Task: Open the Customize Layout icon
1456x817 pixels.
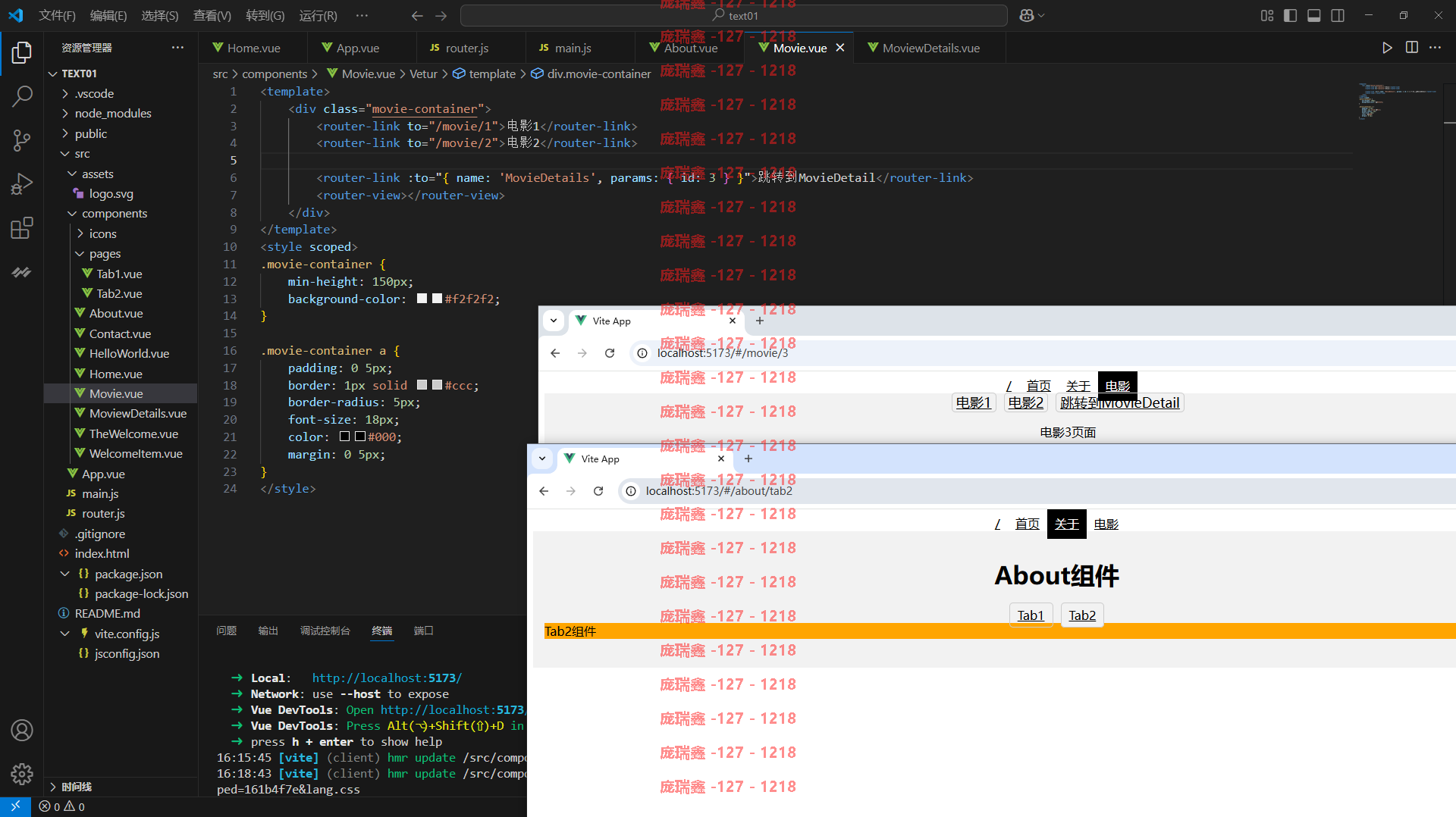Action: pos(1267,16)
